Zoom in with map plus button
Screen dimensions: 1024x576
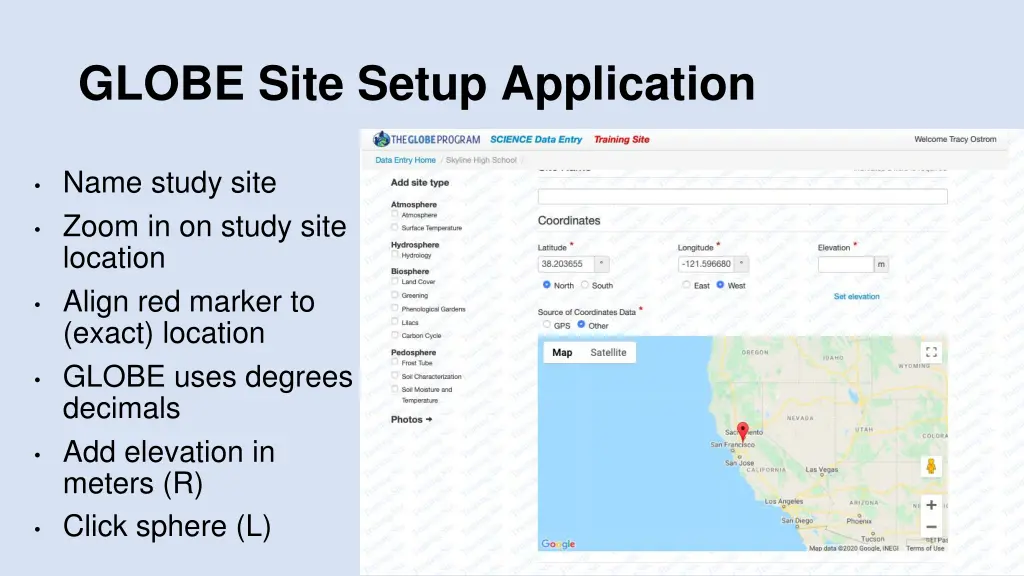pyautogui.click(x=931, y=505)
